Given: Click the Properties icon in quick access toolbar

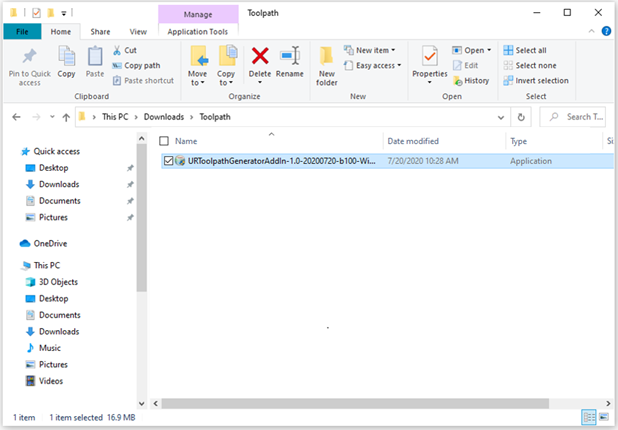Looking at the screenshot, I should point(36,13).
